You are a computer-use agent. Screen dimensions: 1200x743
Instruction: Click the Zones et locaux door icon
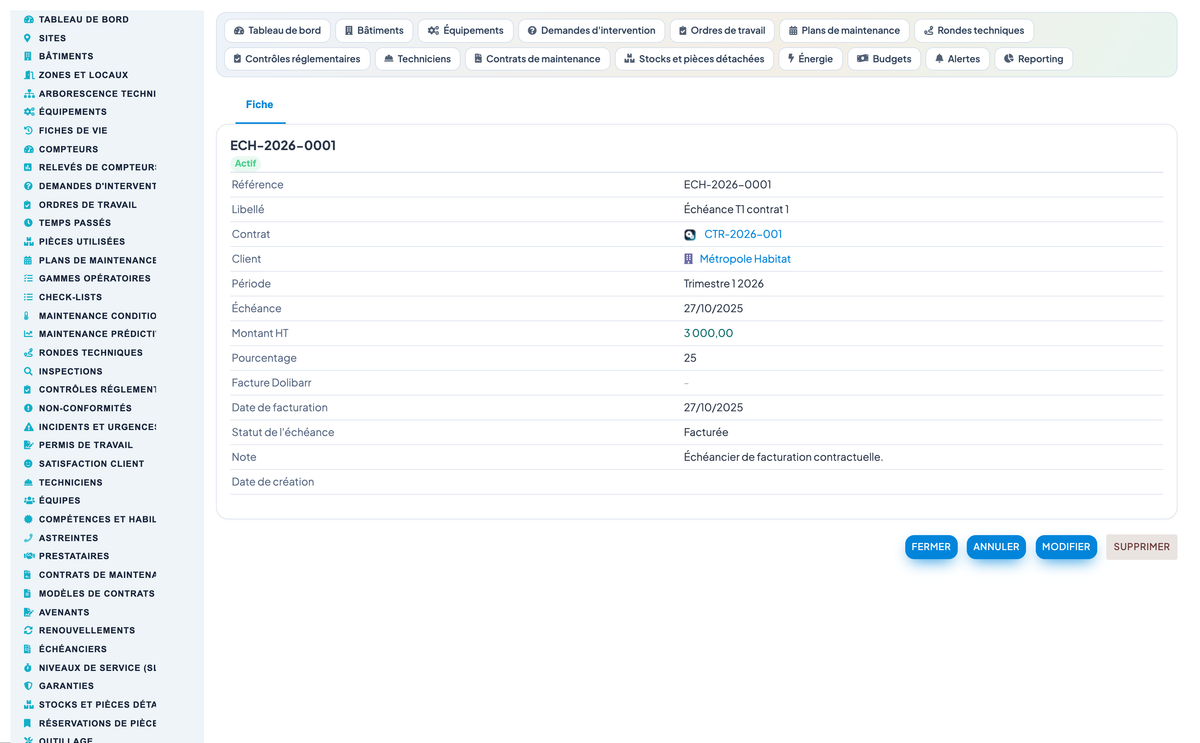(x=28, y=75)
